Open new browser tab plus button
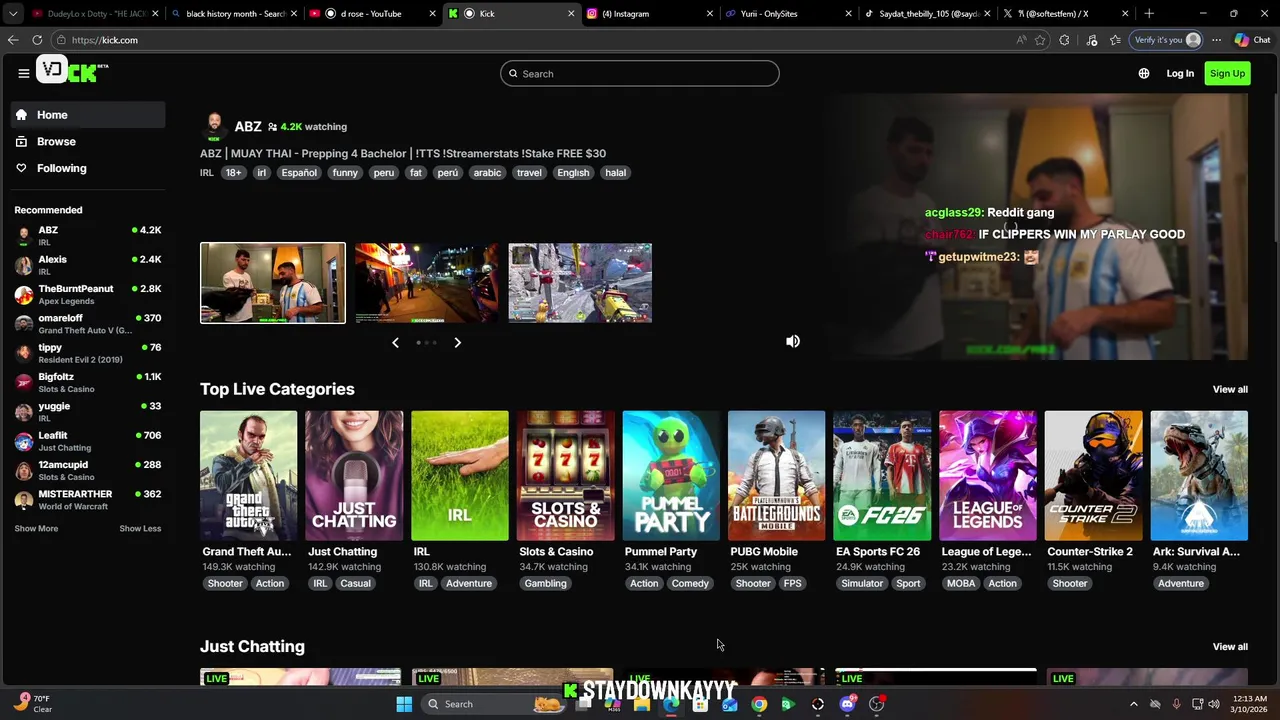1280x720 pixels. (x=1149, y=13)
